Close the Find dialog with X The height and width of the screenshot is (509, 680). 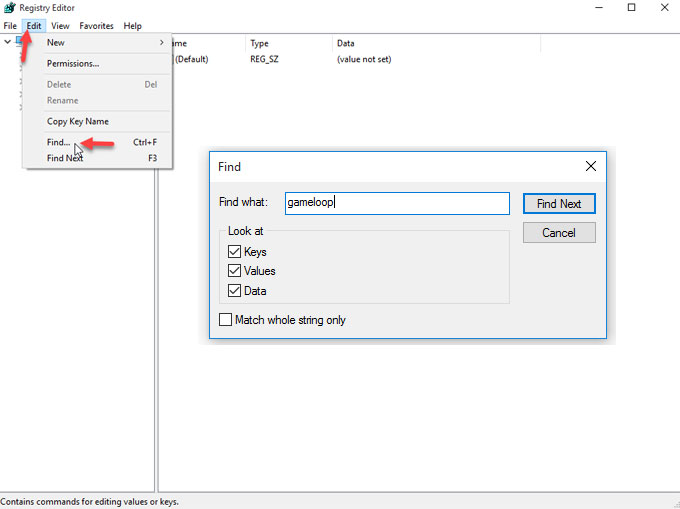tap(591, 166)
